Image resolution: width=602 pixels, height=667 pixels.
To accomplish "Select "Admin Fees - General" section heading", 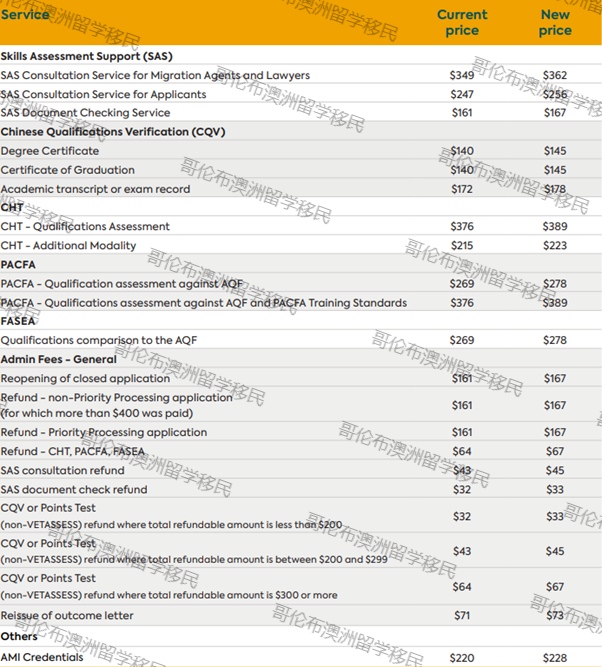I will coord(59,359).
